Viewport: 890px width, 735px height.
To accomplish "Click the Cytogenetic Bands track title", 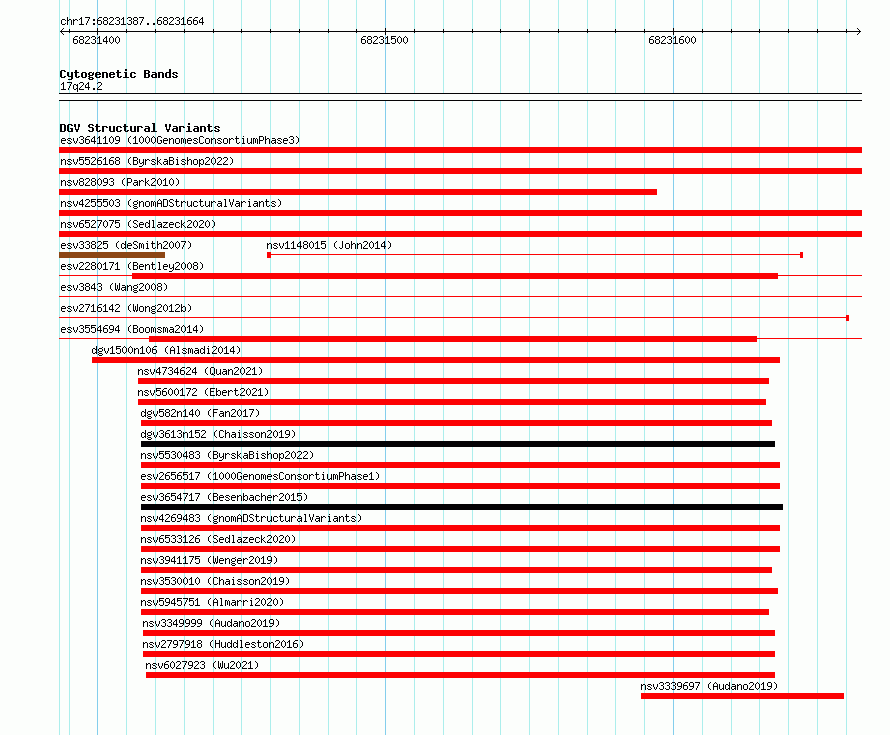I will click(x=119, y=74).
